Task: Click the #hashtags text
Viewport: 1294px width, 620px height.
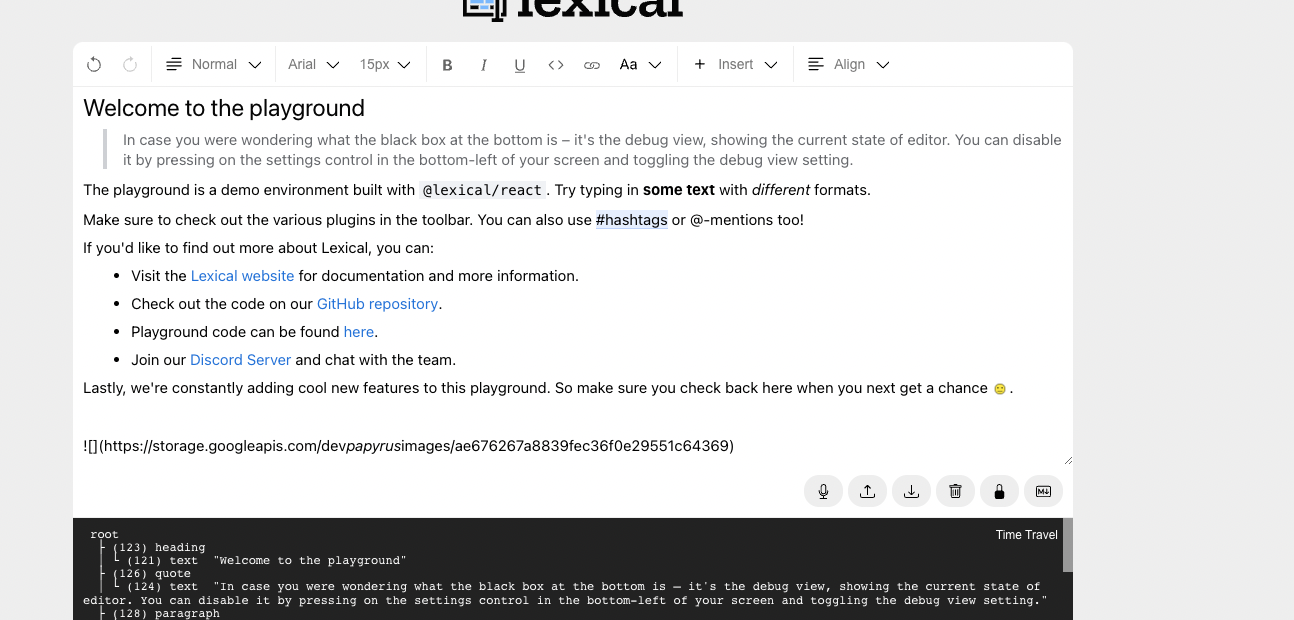Action: 632,220
